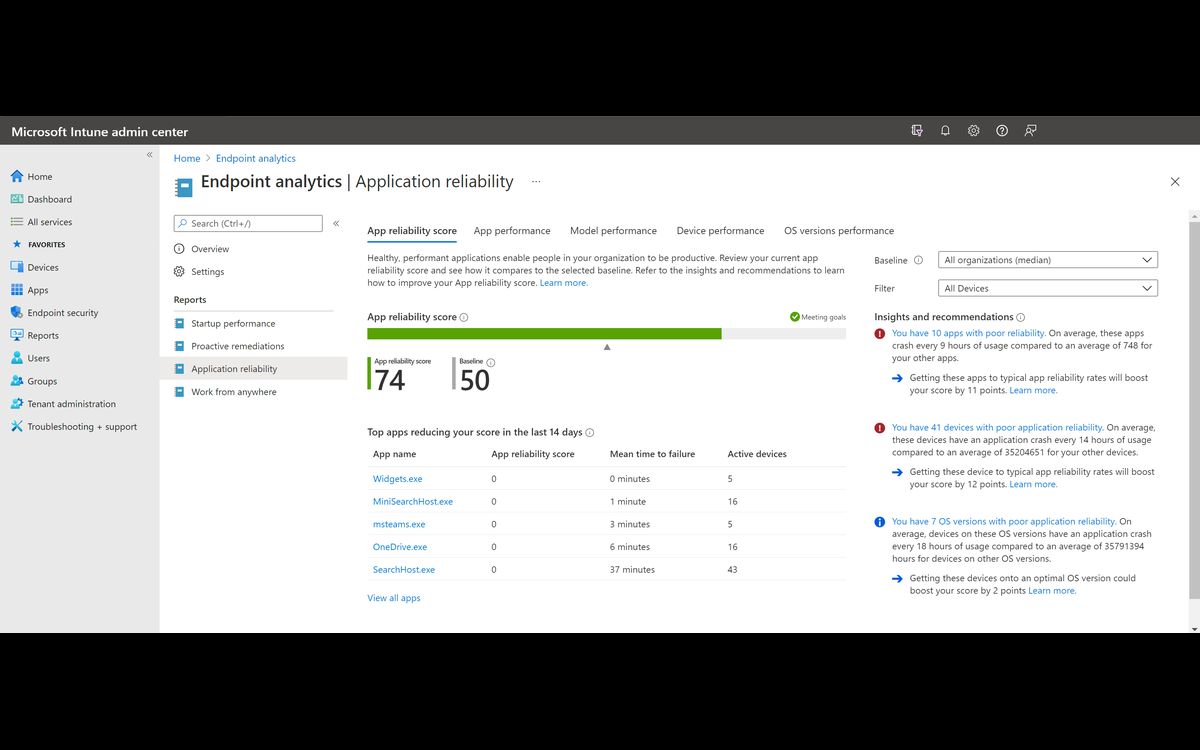
Task: Click the Devices icon in favorites
Action: pyautogui.click(x=17, y=267)
